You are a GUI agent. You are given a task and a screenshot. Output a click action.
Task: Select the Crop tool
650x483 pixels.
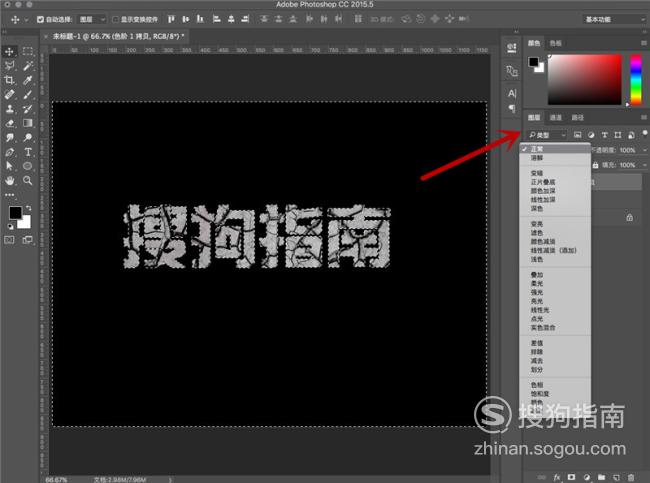(10, 80)
